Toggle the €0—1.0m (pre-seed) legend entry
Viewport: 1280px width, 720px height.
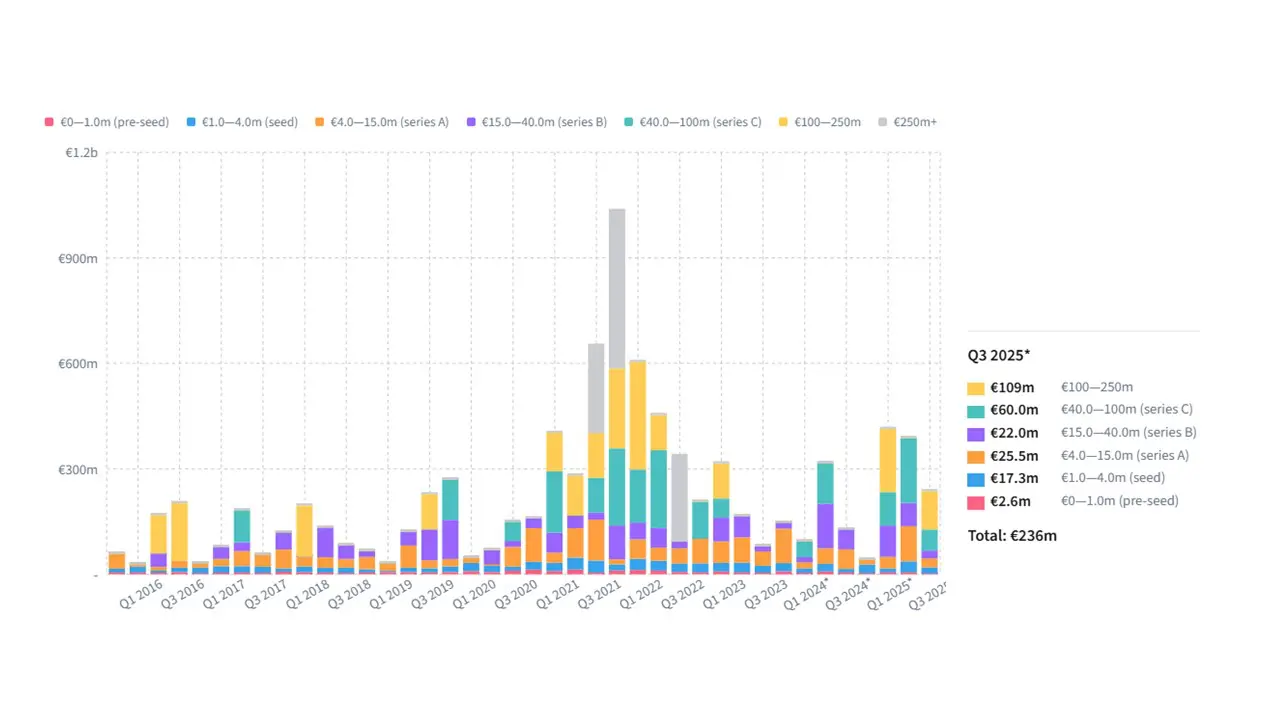(x=107, y=122)
